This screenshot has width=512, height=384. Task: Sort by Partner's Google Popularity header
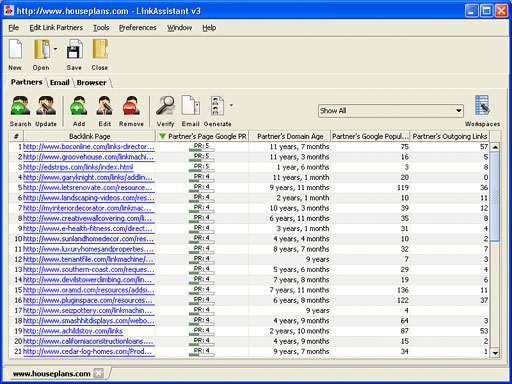tap(370, 136)
